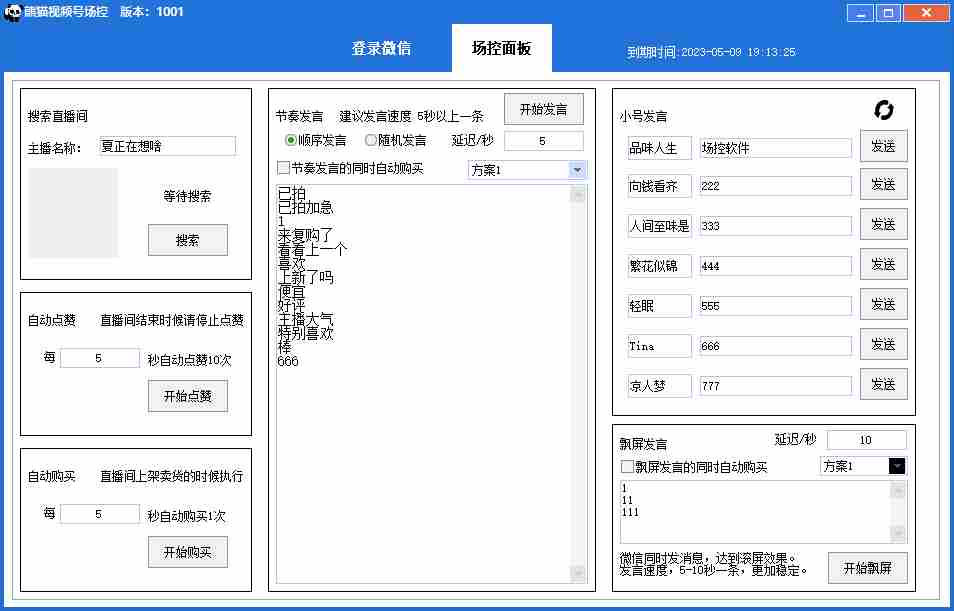954x611 pixels.
Task: Click 发送 for the 777 message row
Action: (x=883, y=384)
